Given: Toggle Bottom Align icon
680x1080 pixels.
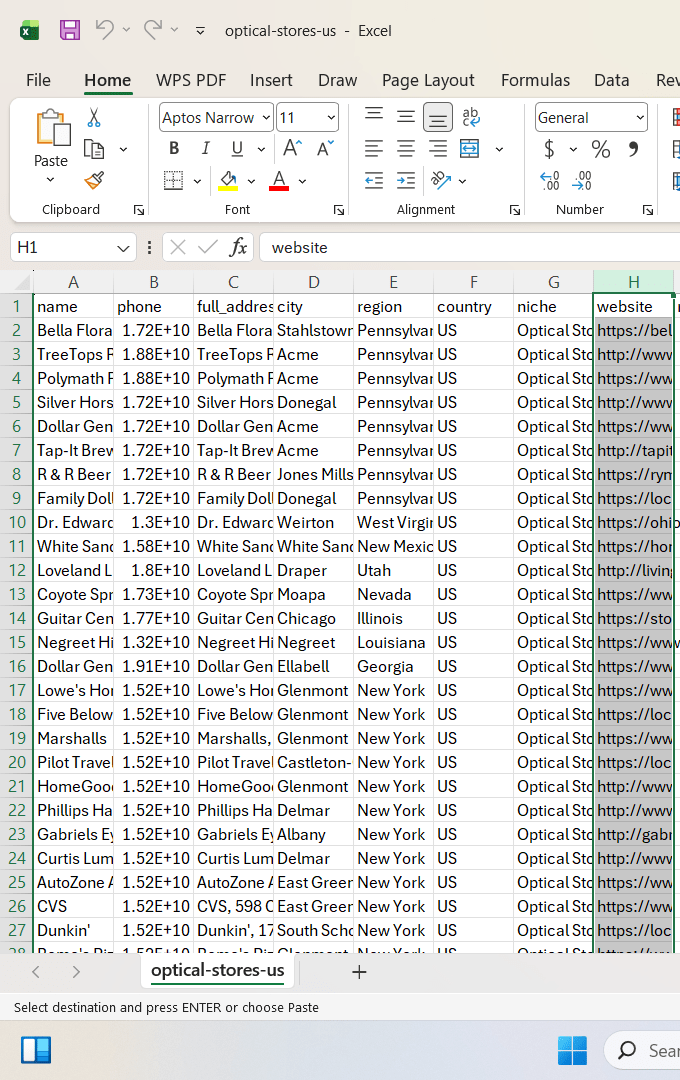Looking at the screenshot, I should point(437,117).
